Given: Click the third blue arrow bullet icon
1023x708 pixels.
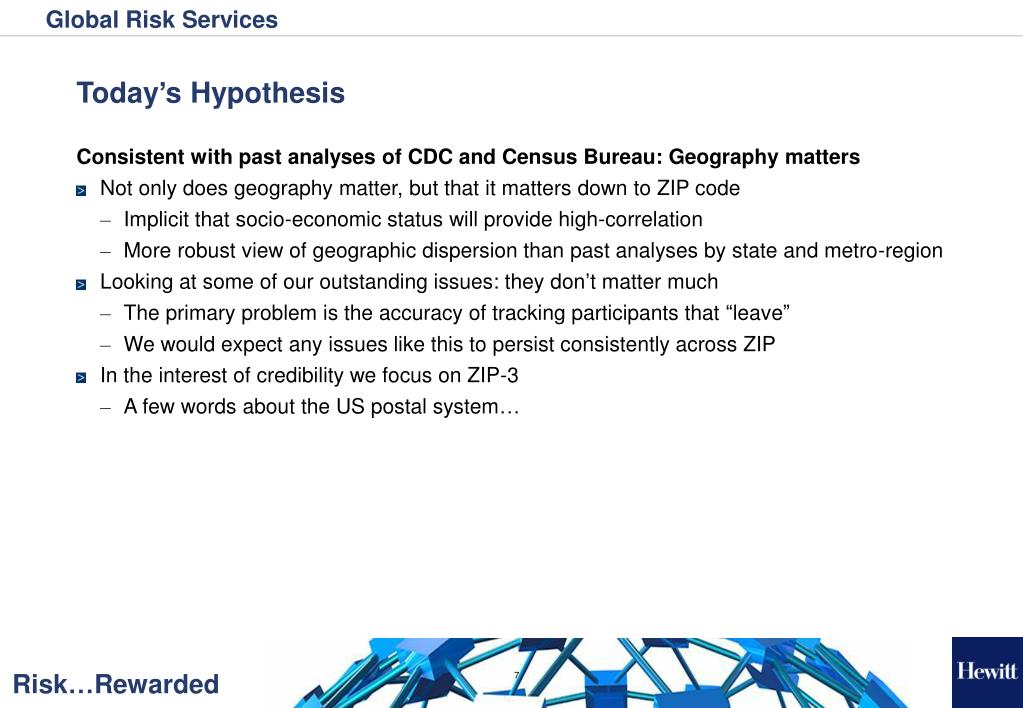Looking at the screenshot, I should (81, 378).
